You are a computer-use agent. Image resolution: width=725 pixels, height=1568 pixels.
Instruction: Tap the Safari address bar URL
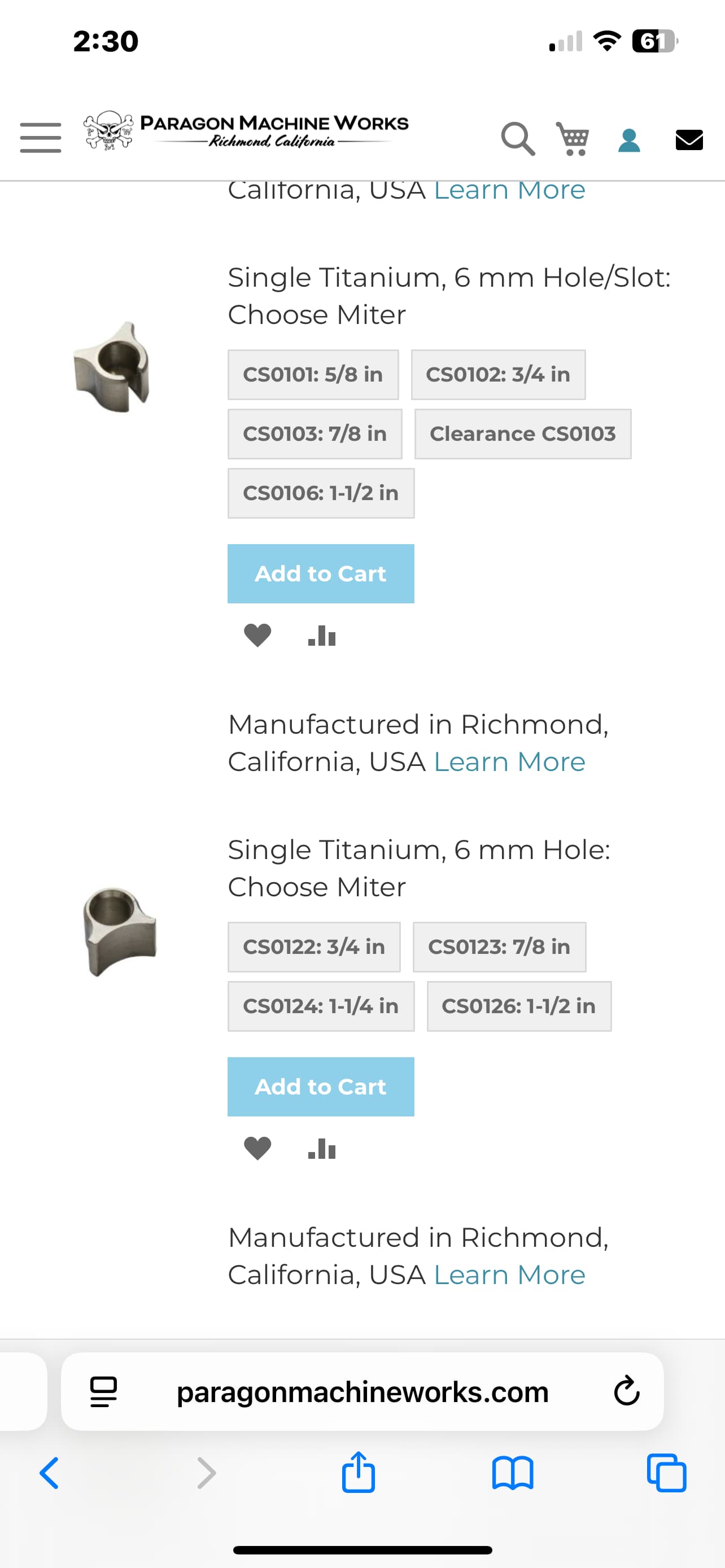[x=362, y=1391]
